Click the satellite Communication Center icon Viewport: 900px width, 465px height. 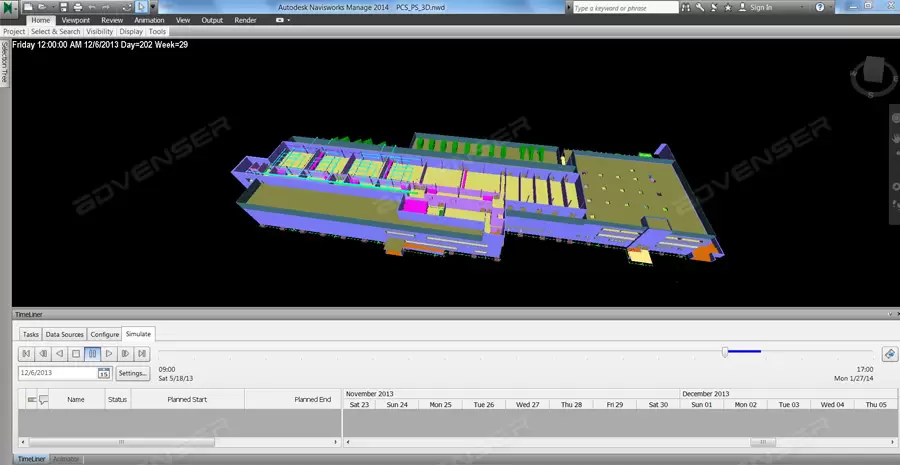tap(714, 7)
